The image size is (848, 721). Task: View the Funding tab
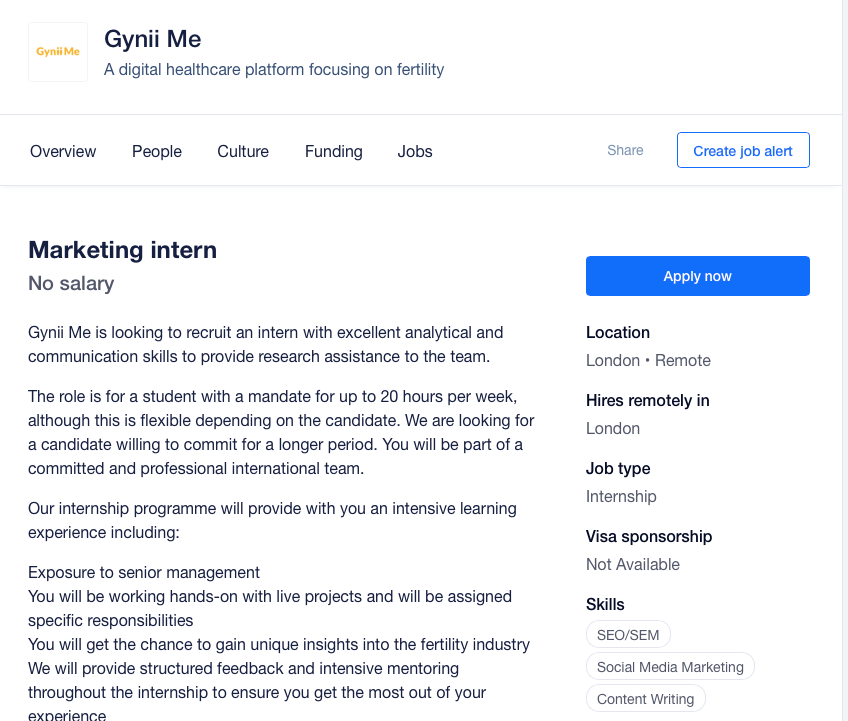334,151
